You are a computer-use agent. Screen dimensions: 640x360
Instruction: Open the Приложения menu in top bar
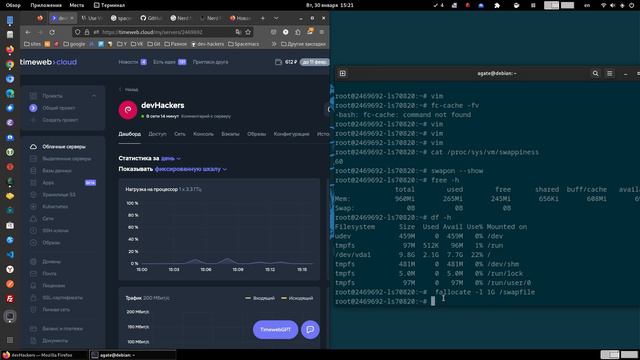[46, 5]
